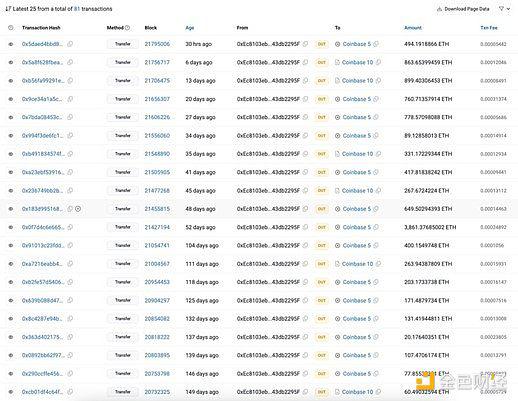
Task: Click the Amount column header
Action: click(413, 28)
